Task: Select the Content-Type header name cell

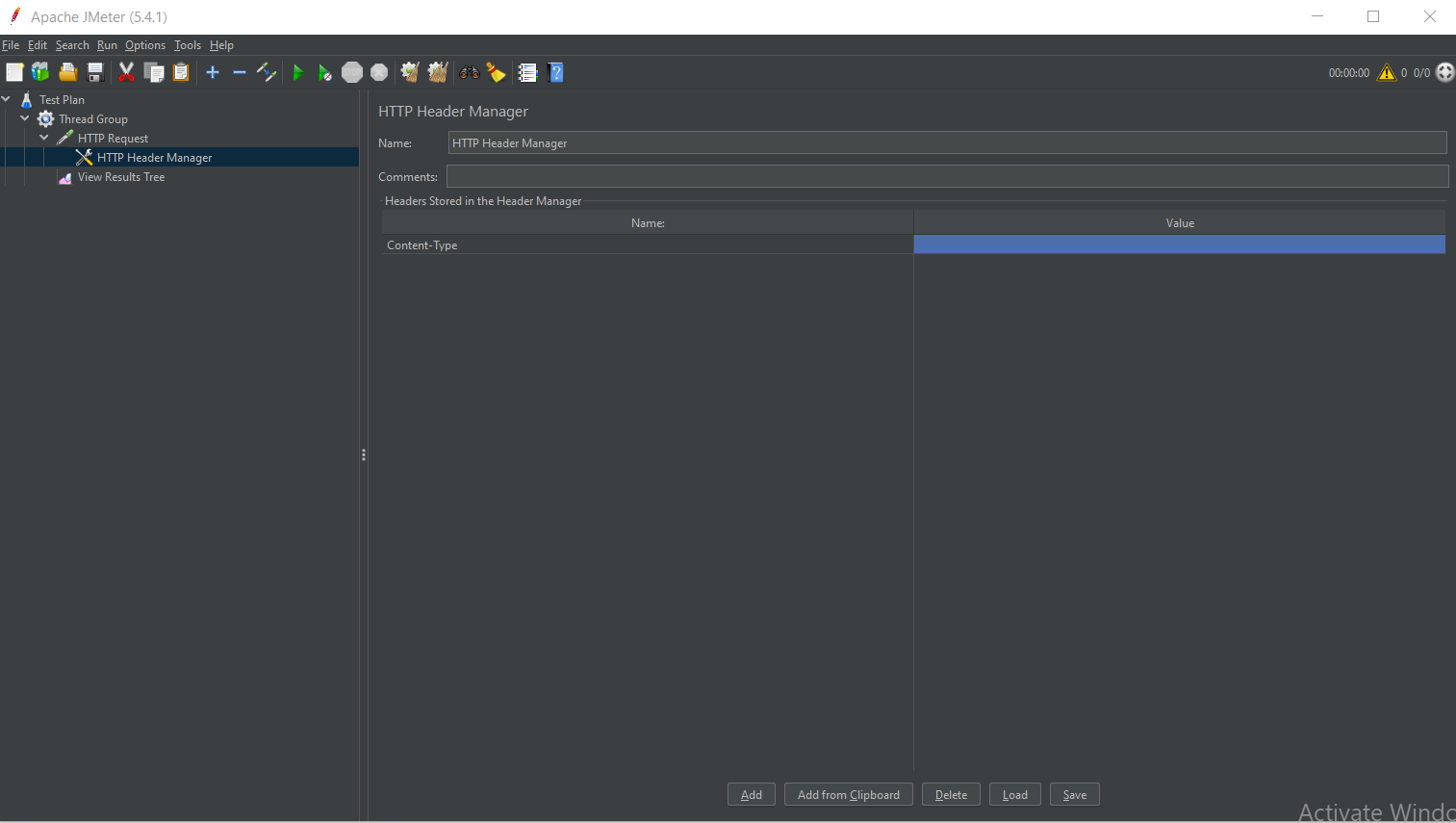Action: click(648, 244)
